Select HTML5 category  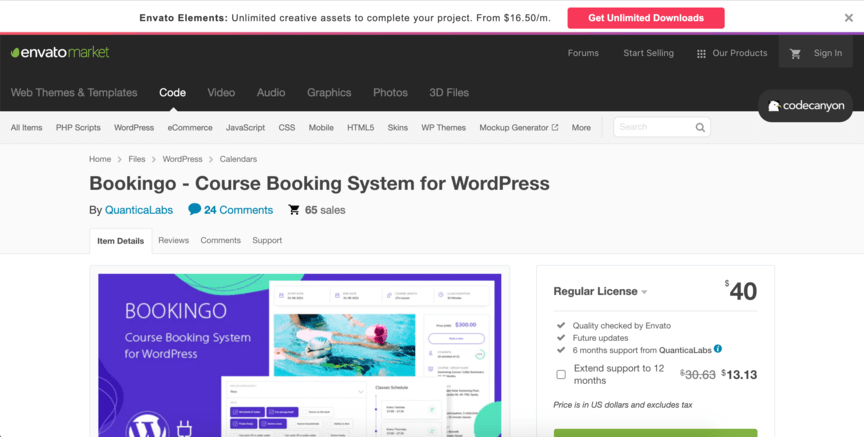360,127
